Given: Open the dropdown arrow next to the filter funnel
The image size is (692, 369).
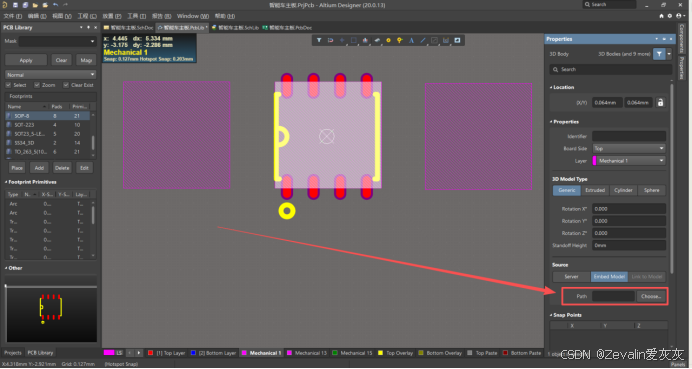Looking at the screenshot, I should (x=669, y=54).
